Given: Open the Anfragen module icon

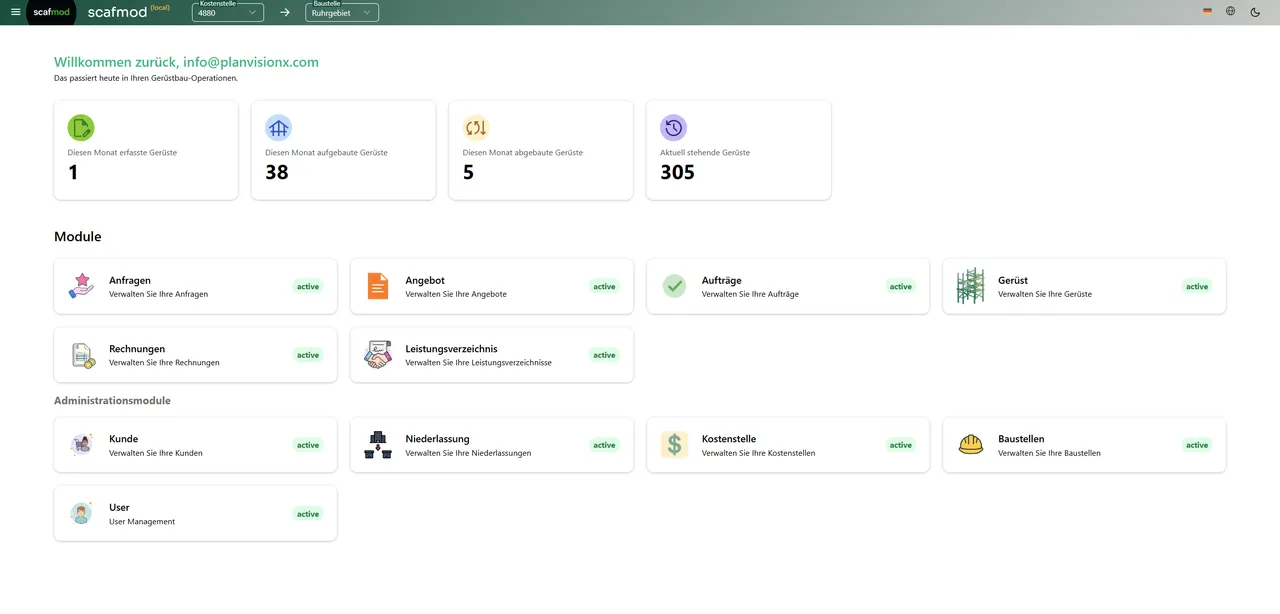Looking at the screenshot, I should (80, 286).
